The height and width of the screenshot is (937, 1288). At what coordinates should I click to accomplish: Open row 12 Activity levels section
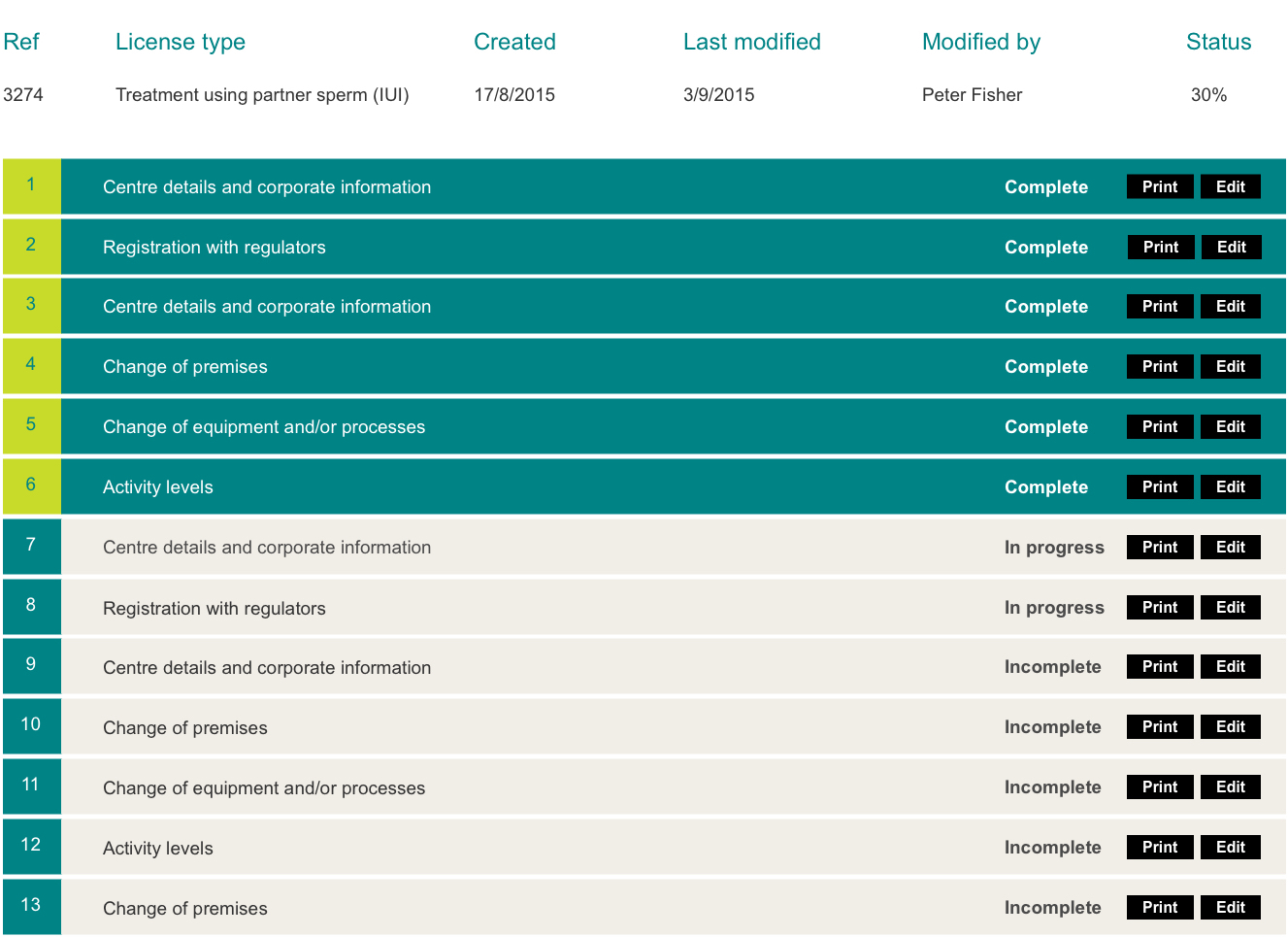[157, 849]
